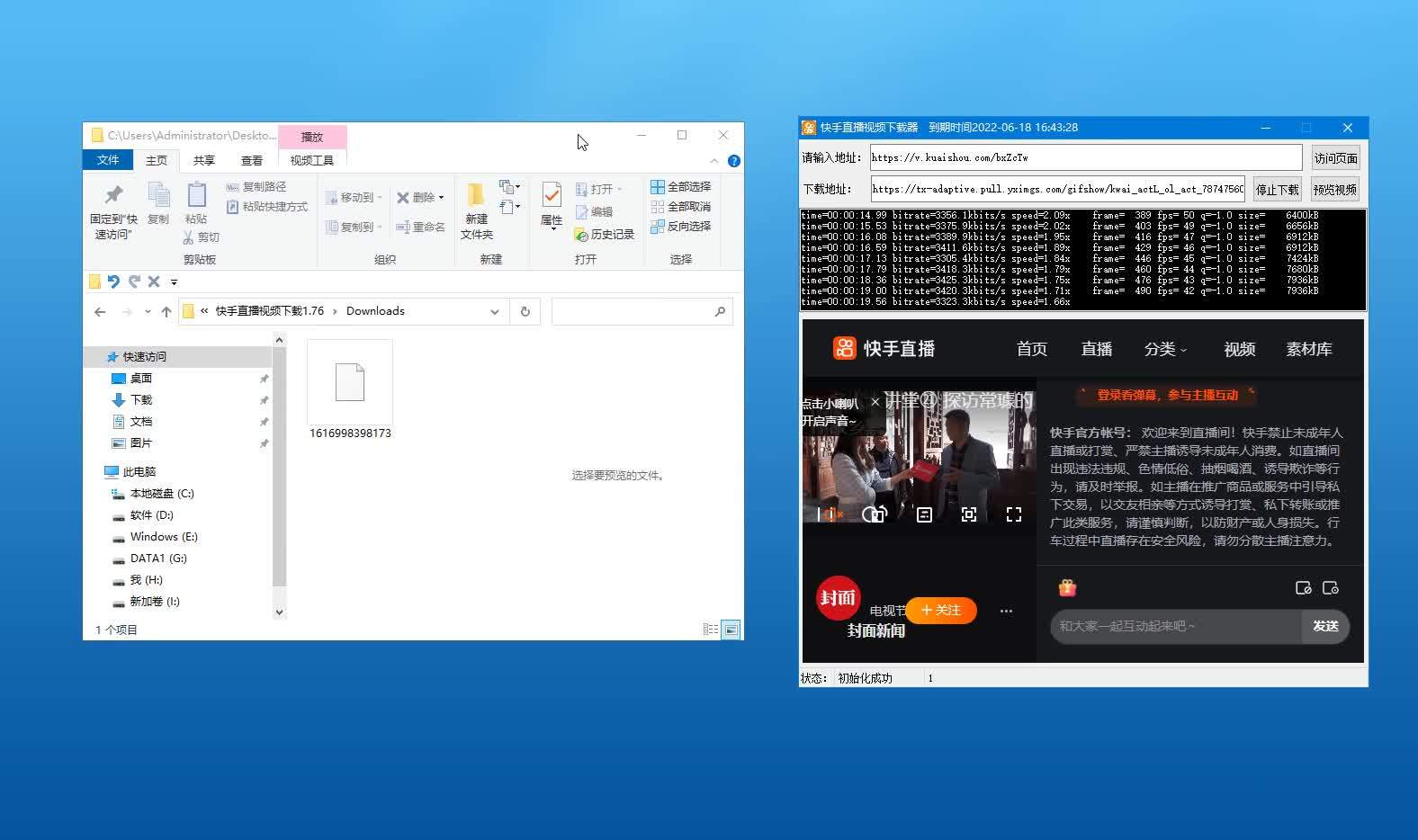Click the gift box icon in chat
Image resolution: width=1418 pixels, height=840 pixels.
pyautogui.click(x=1067, y=588)
